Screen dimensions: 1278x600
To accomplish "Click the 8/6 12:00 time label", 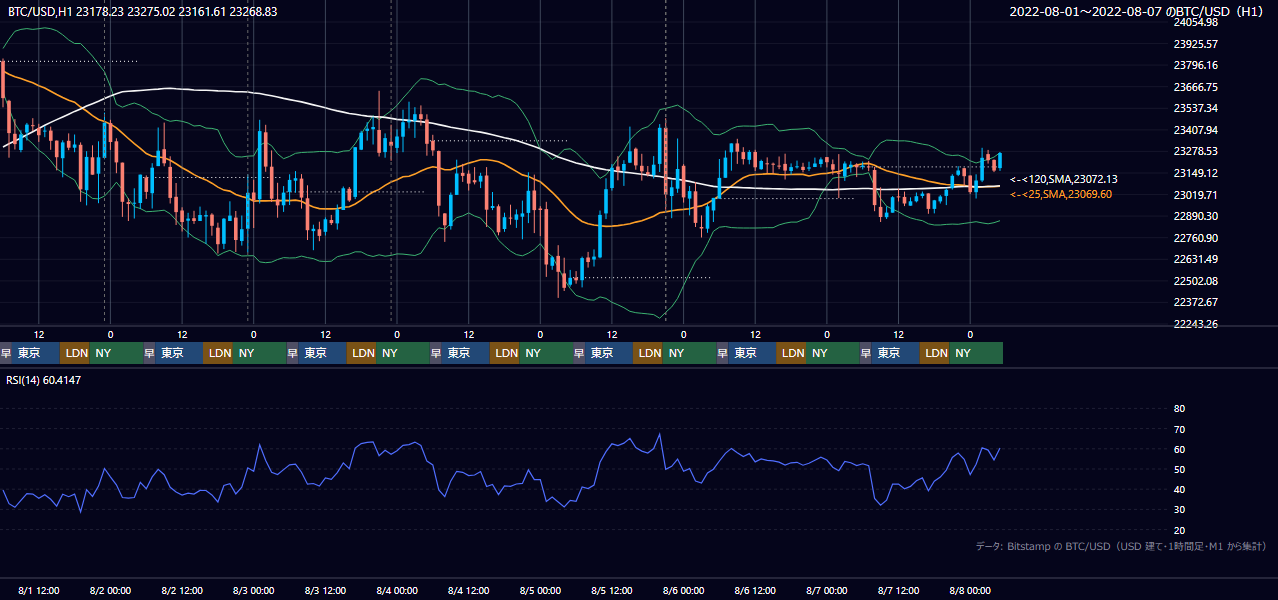I will click(x=755, y=591).
